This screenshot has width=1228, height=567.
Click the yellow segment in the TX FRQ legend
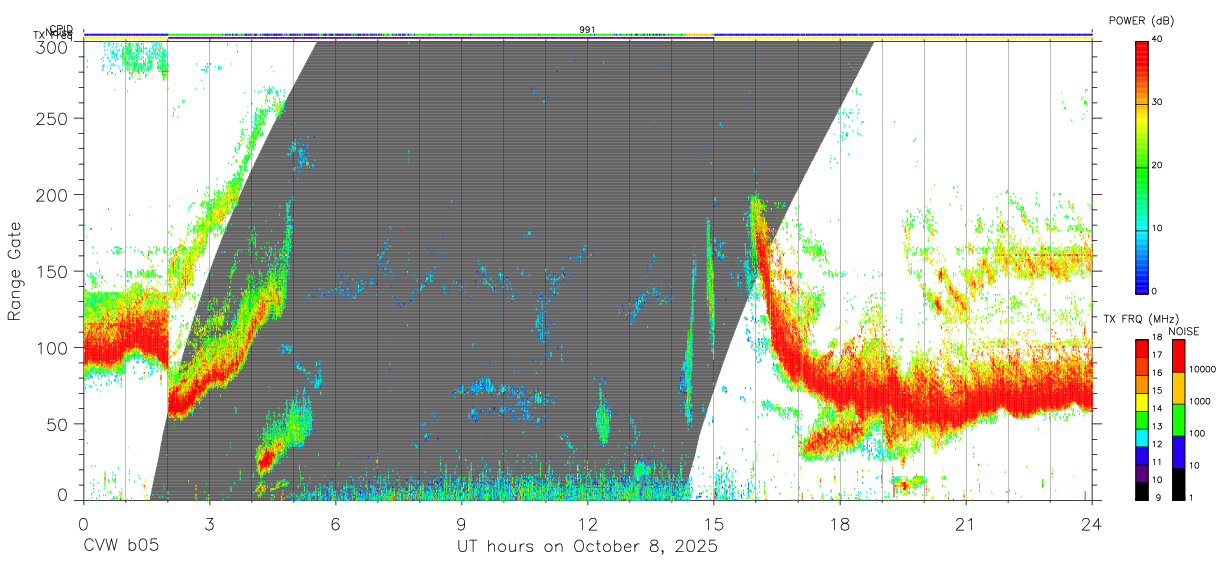click(x=1142, y=402)
